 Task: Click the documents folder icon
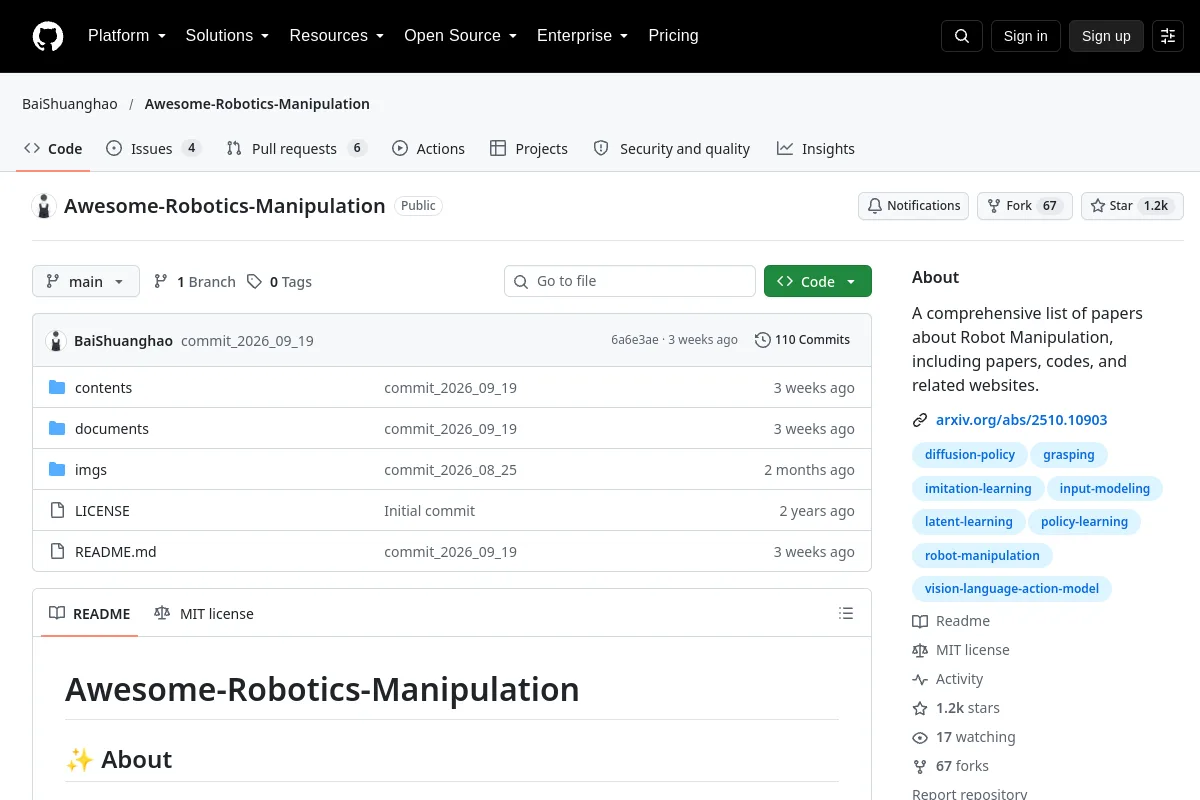[x=57, y=429]
